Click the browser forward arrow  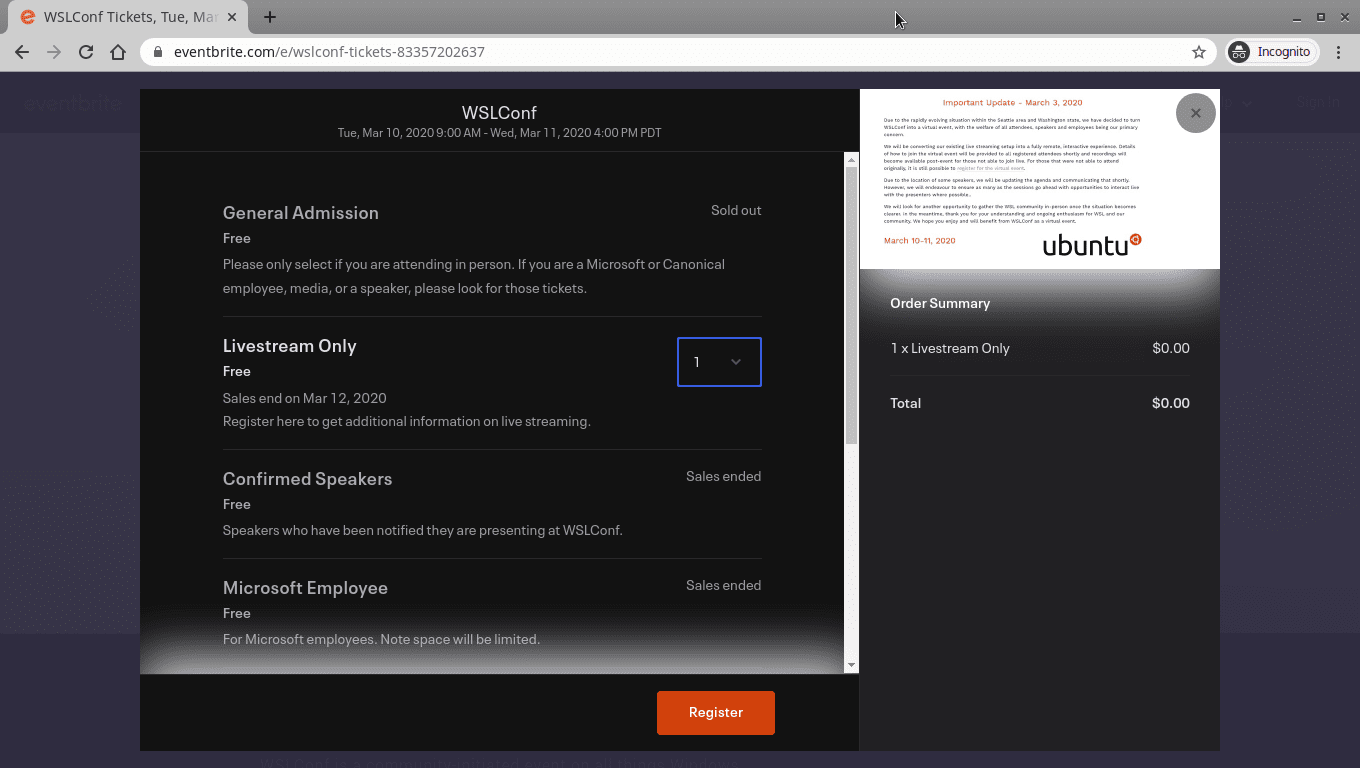click(54, 52)
